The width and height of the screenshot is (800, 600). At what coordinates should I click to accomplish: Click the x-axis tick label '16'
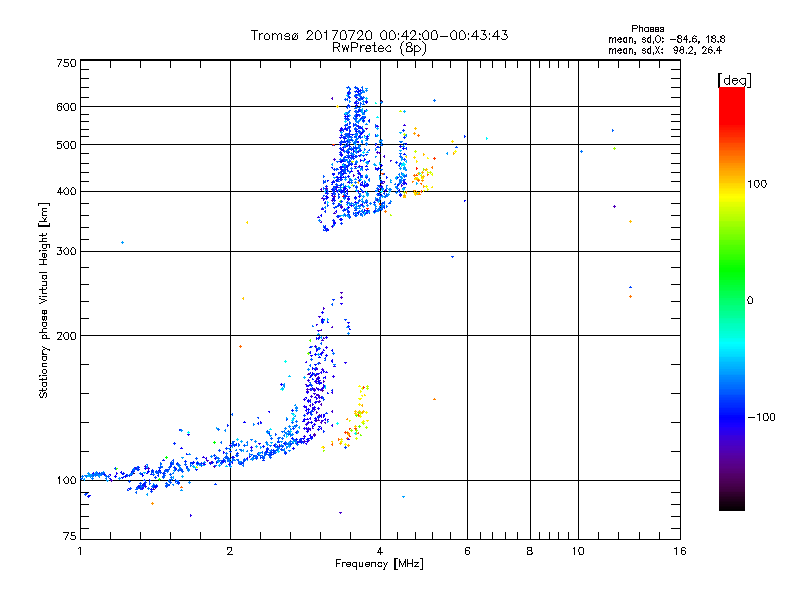pyautogui.click(x=680, y=551)
